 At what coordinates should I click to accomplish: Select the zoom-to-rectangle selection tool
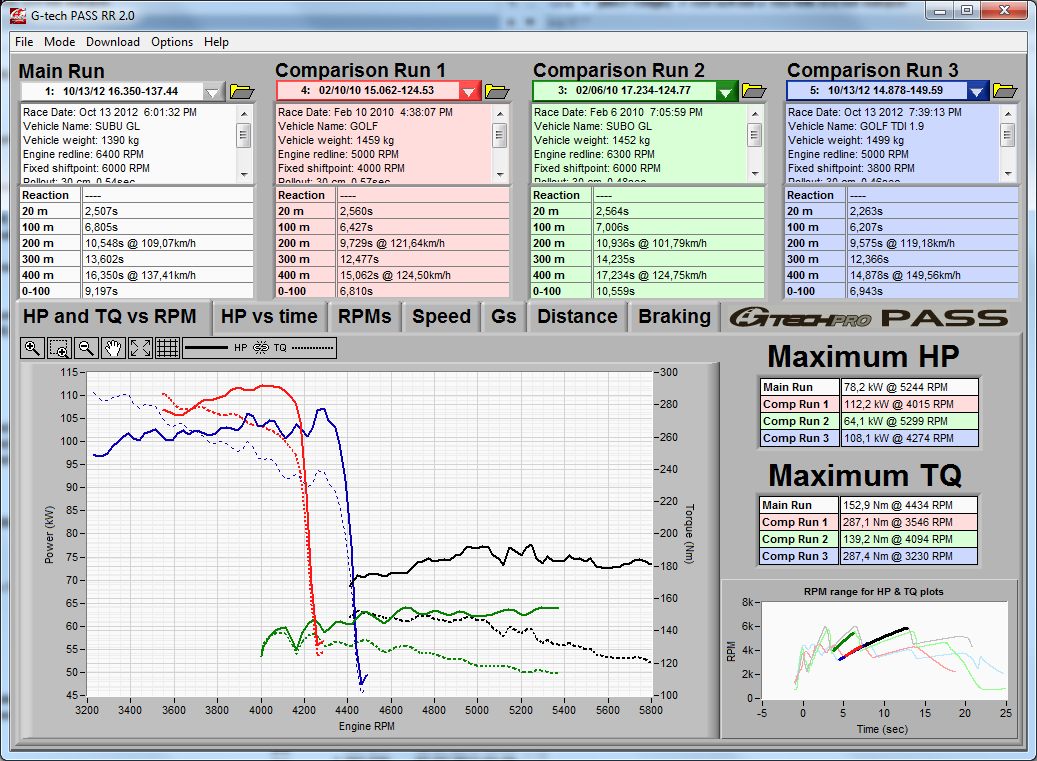coord(59,348)
